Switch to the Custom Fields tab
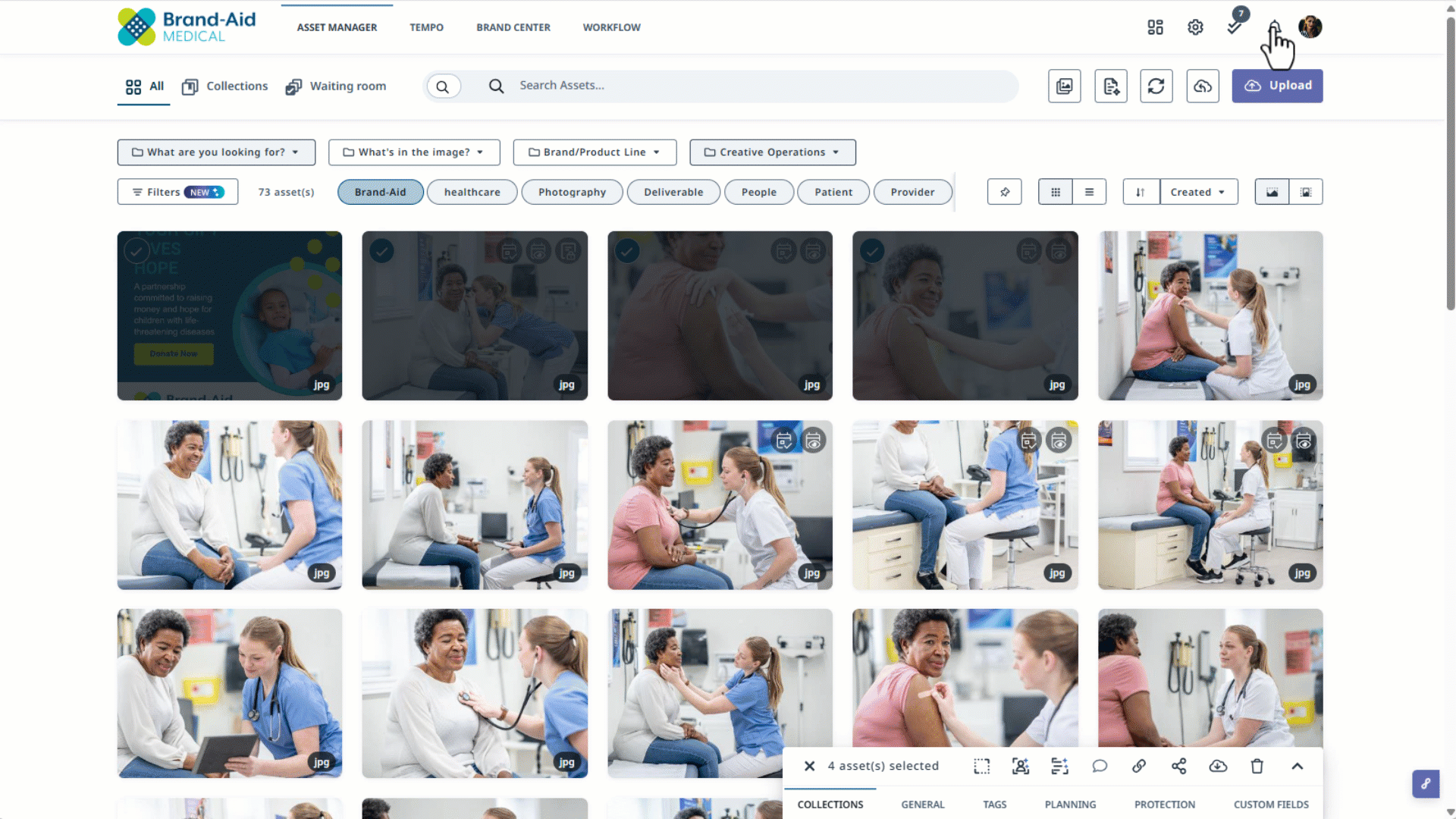Image resolution: width=1456 pixels, height=819 pixels. [x=1271, y=805]
